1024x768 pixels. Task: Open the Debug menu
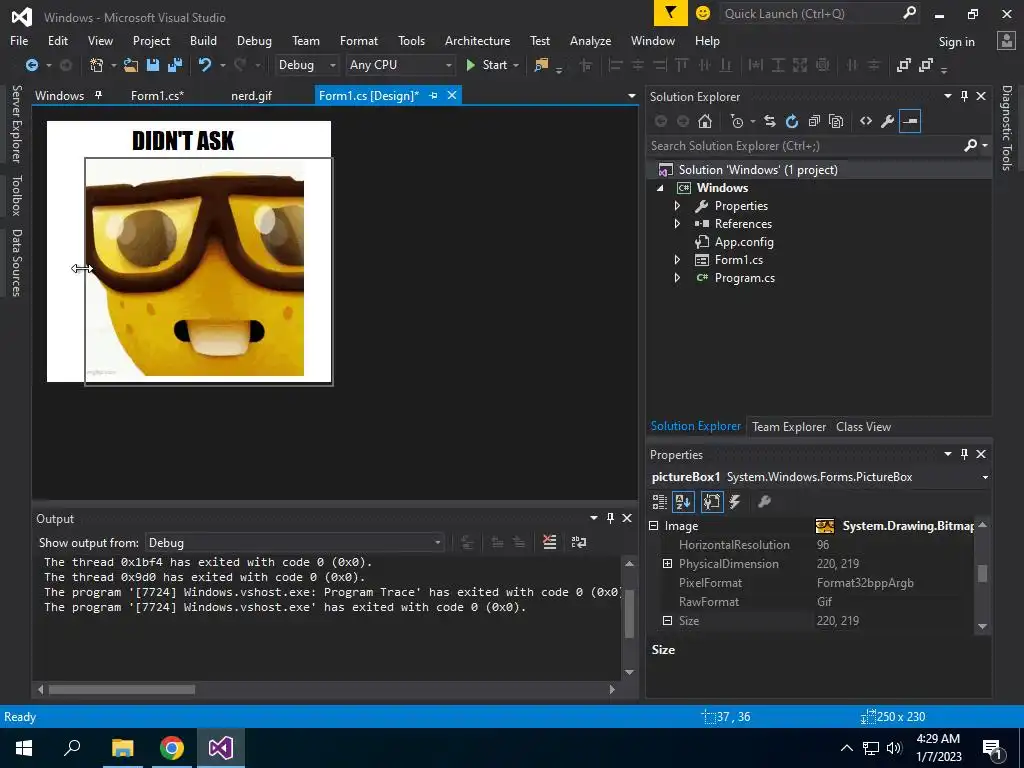pos(254,40)
